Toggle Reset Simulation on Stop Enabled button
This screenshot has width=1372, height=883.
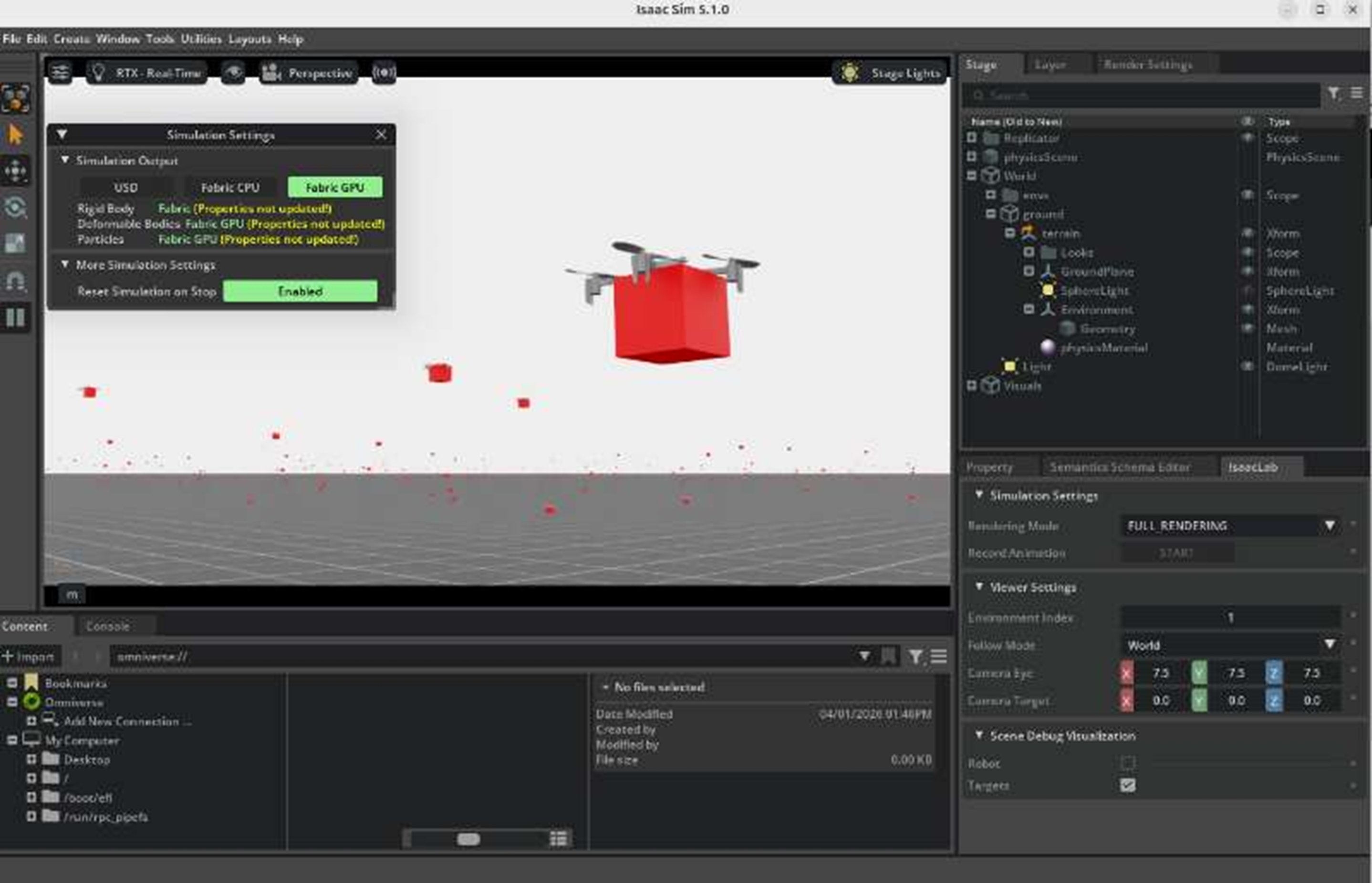point(300,291)
